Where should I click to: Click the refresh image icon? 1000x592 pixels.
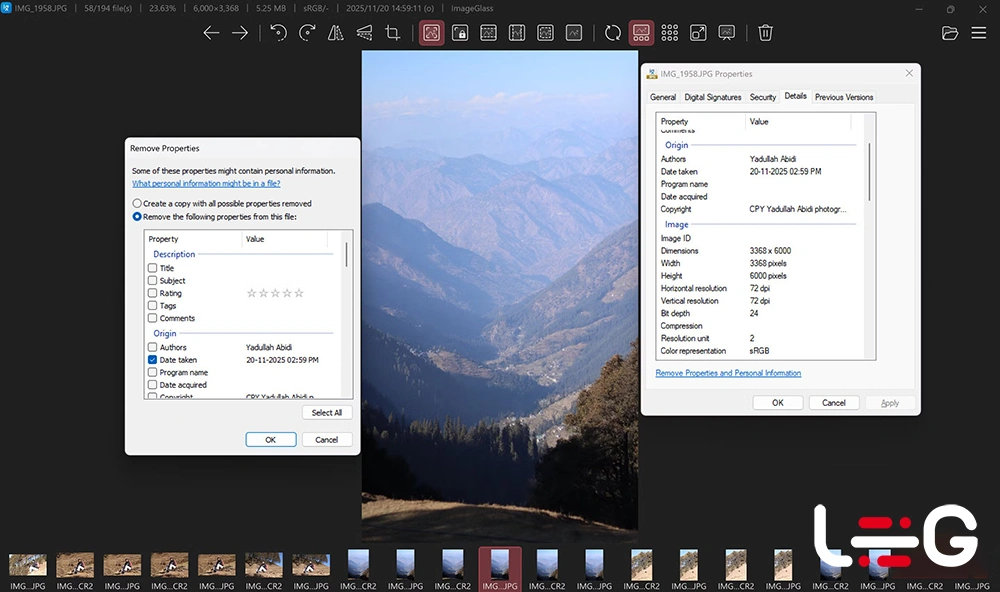click(613, 33)
